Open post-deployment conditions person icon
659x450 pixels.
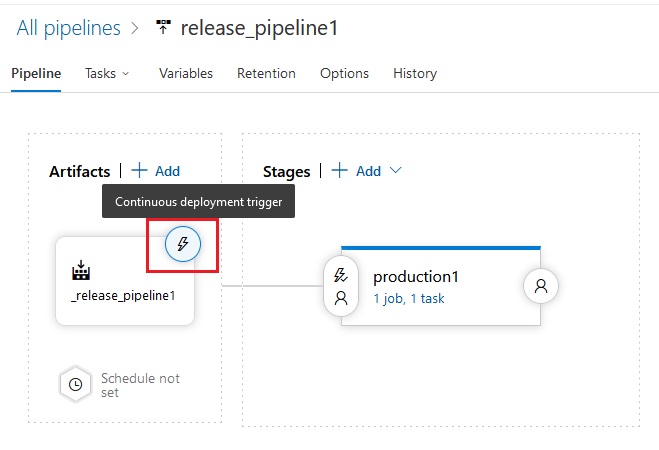pos(541,286)
